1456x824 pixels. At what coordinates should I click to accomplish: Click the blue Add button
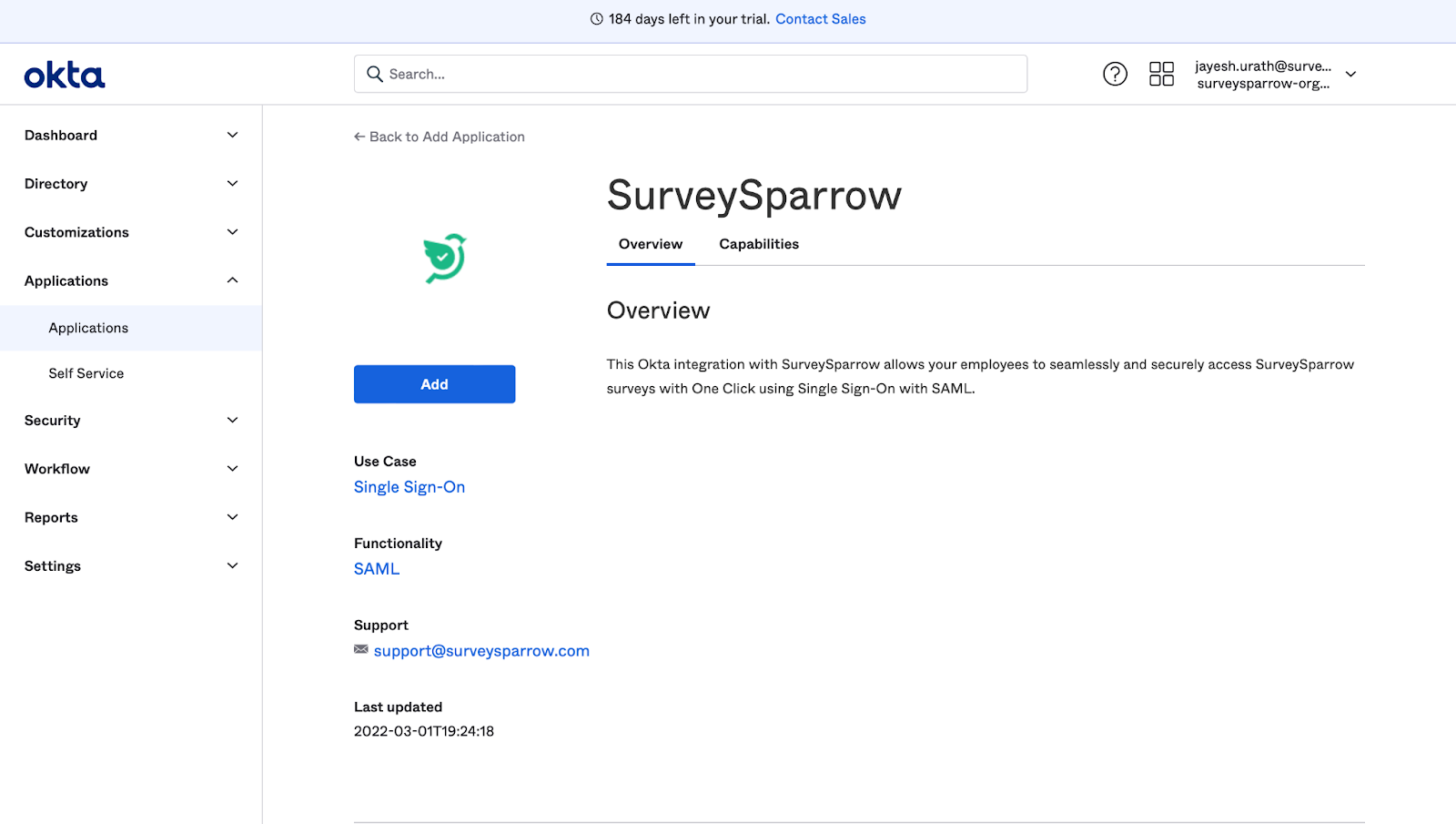[x=434, y=384]
